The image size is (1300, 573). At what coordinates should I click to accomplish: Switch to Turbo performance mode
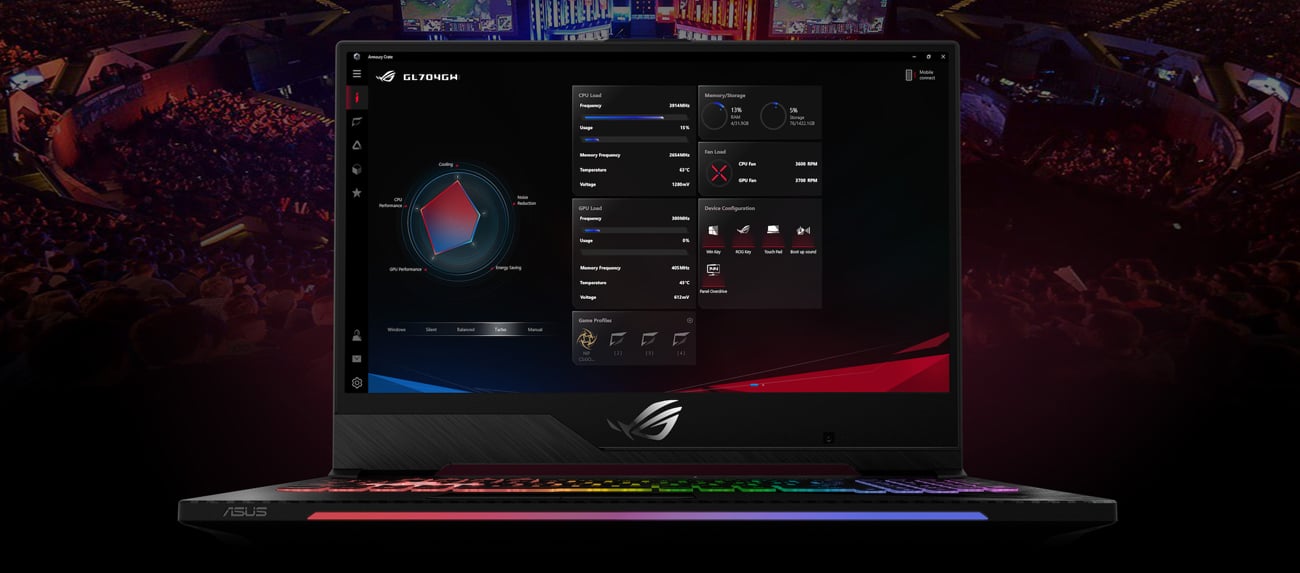[x=500, y=329]
